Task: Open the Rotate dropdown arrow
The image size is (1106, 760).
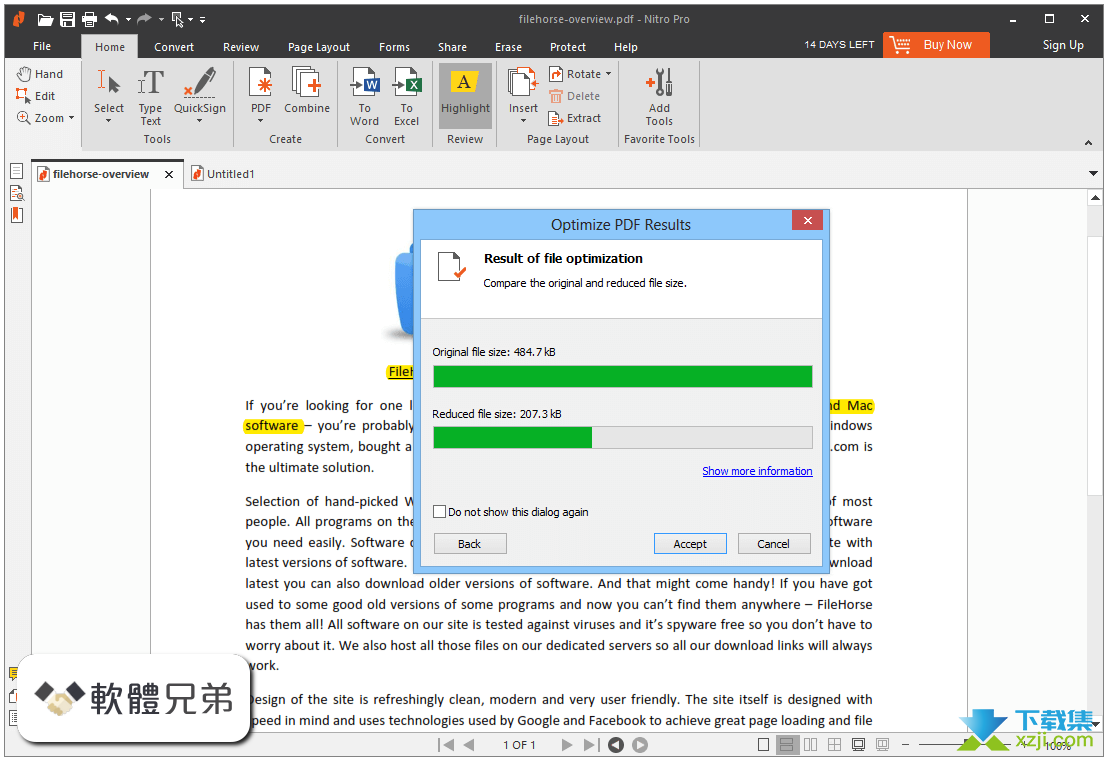Action: click(608, 74)
